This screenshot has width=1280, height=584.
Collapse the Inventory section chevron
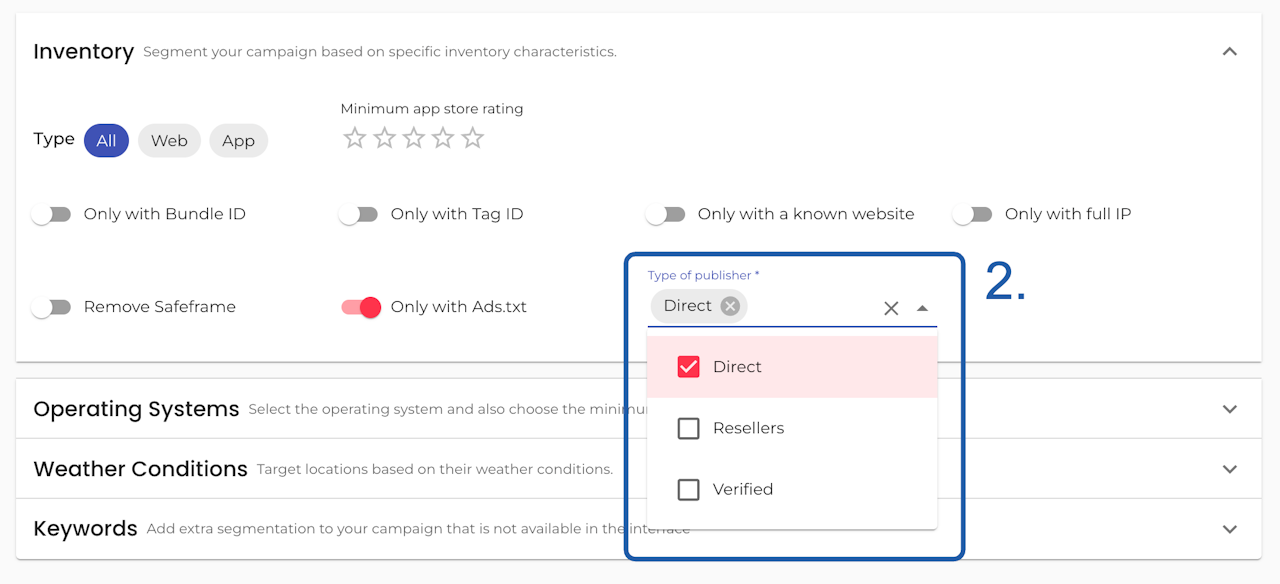tap(1230, 51)
